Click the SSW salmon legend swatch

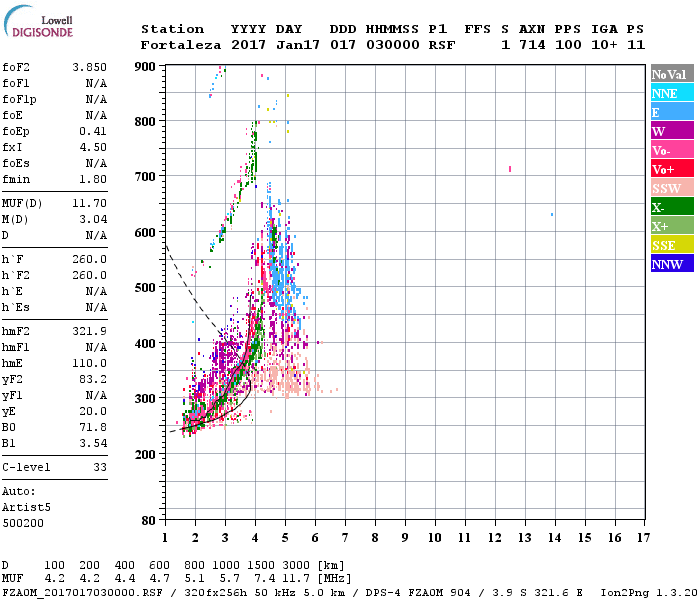click(672, 188)
